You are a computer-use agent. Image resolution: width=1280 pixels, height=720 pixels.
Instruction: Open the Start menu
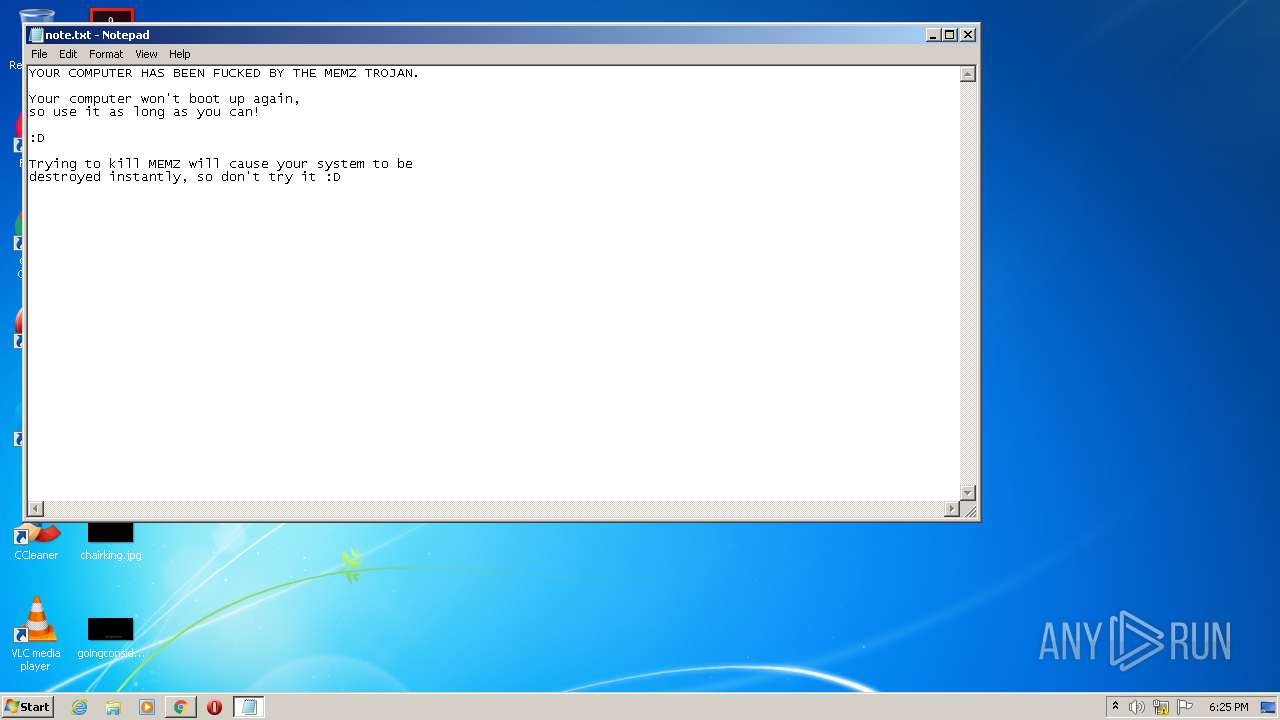click(x=27, y=707)
